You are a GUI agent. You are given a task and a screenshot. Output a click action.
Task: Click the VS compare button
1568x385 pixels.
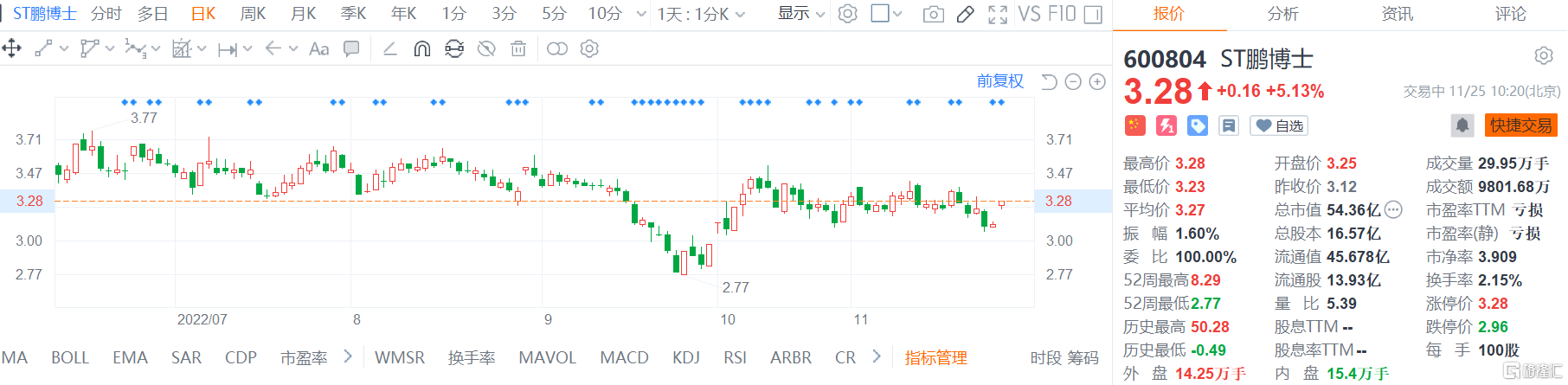[x=1030, y=14]
